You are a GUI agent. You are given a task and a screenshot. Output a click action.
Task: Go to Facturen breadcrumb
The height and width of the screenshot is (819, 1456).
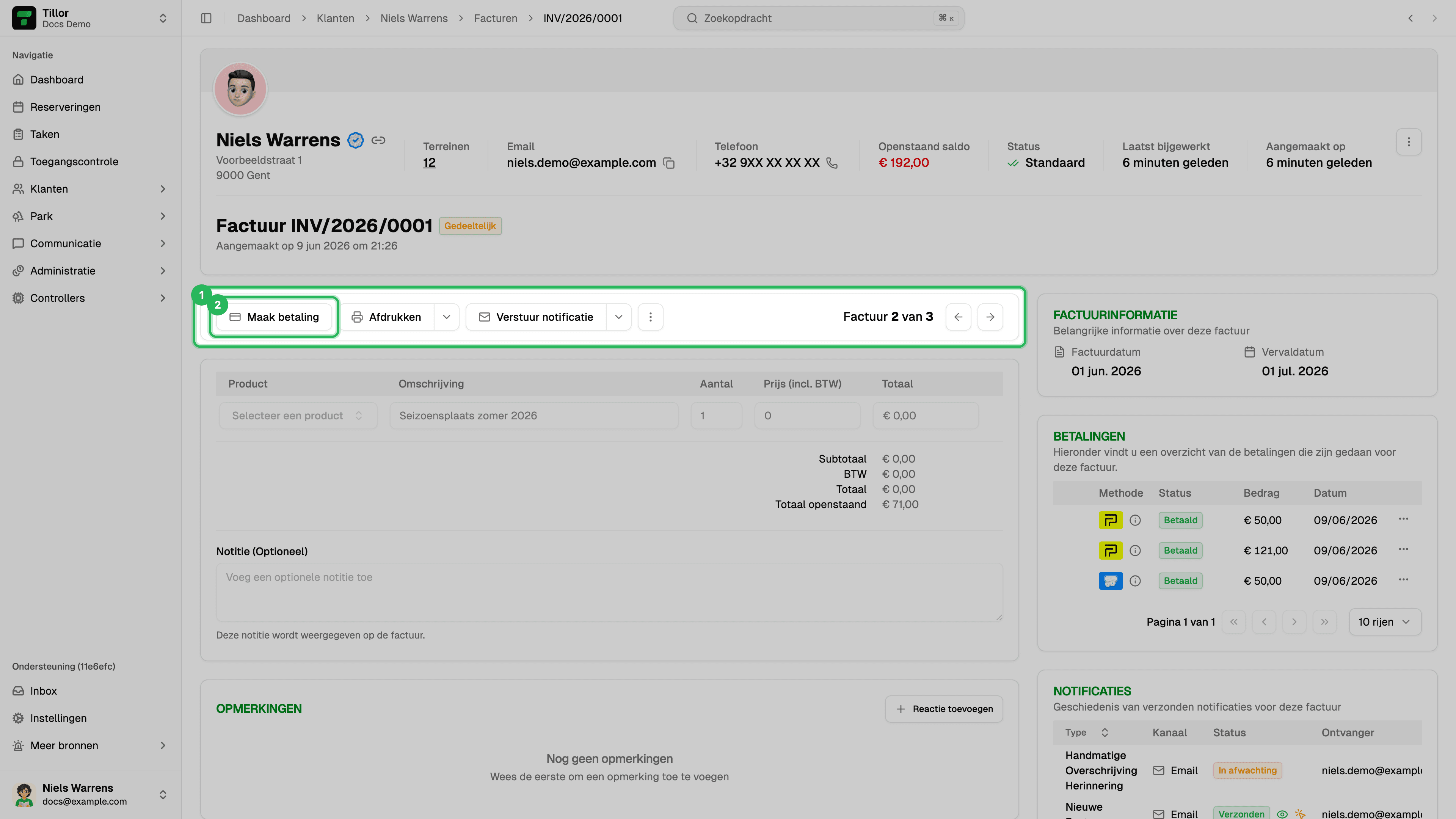tap(495, 18)
